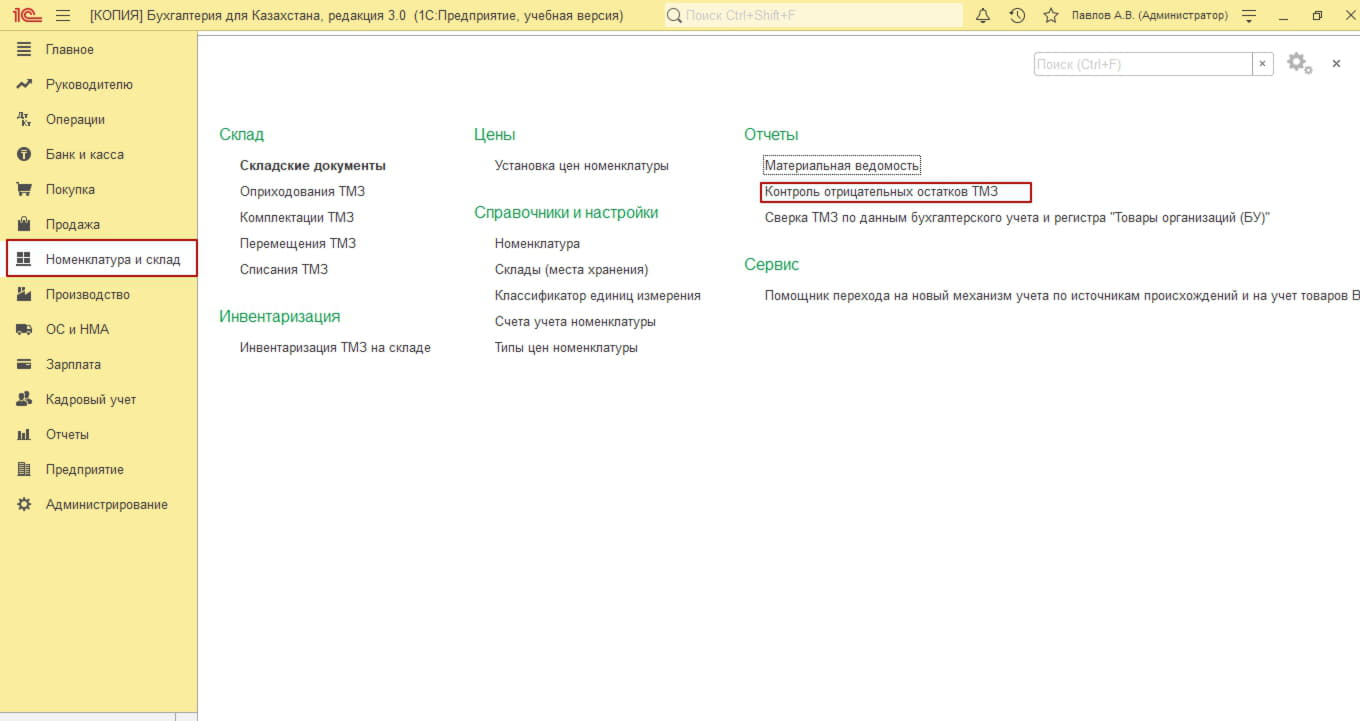Clear the section search field with X
The image size is (1360, 721).
tap(1263, 64)
